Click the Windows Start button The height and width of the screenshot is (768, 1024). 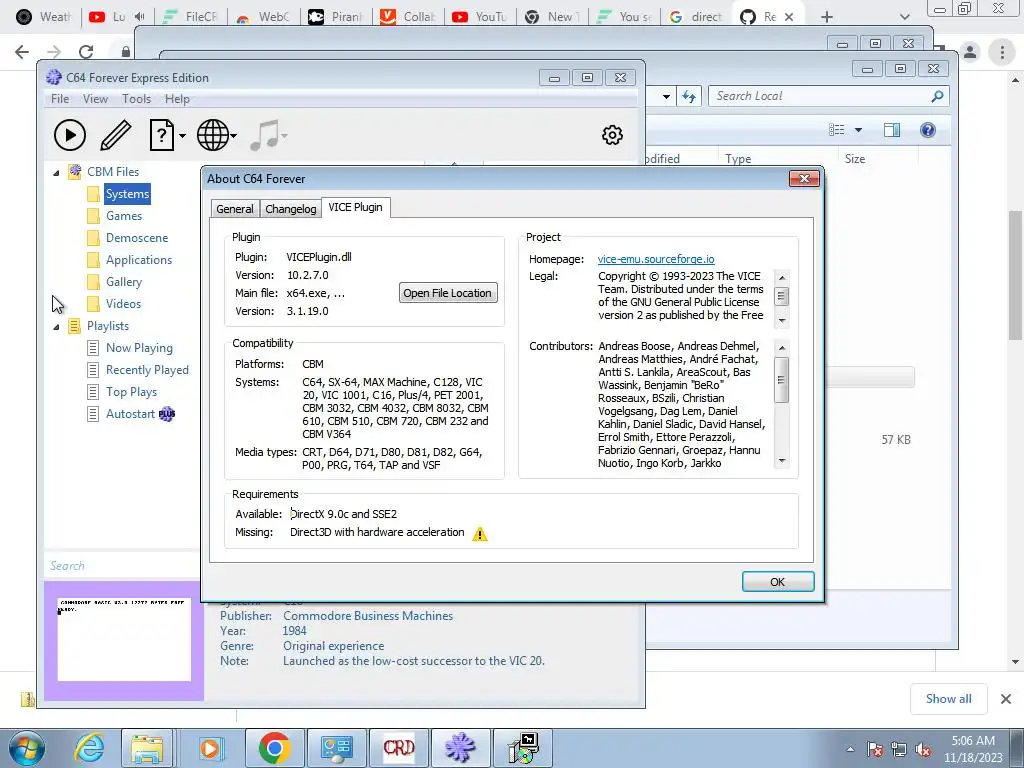pyautogui.click(x=26, y=748)
